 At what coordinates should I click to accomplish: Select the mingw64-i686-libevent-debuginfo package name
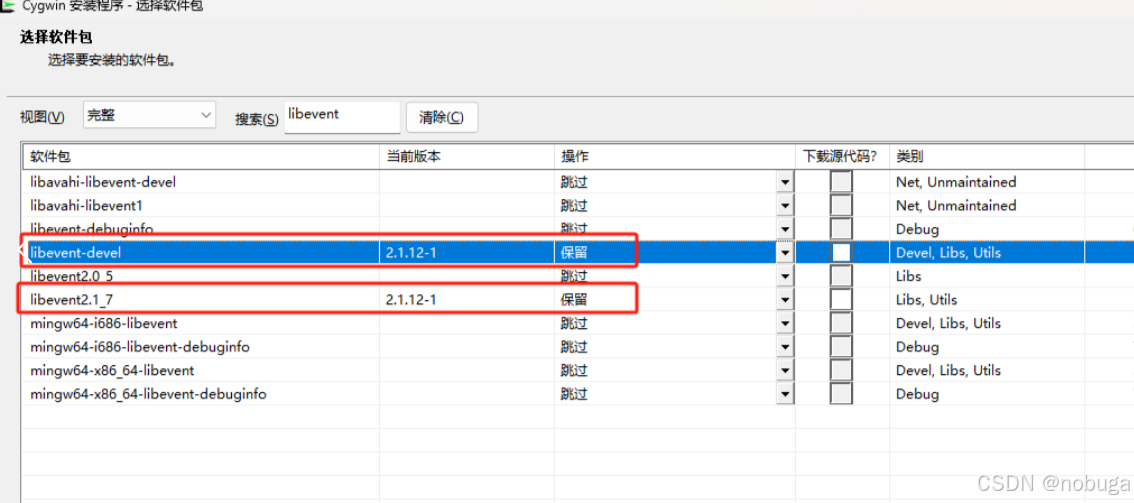point(140,347)
